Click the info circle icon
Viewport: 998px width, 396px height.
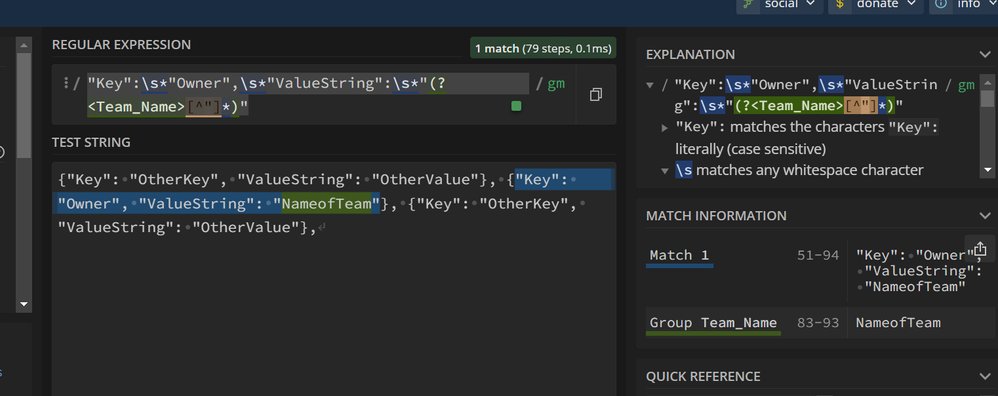(x=941, y=4)
